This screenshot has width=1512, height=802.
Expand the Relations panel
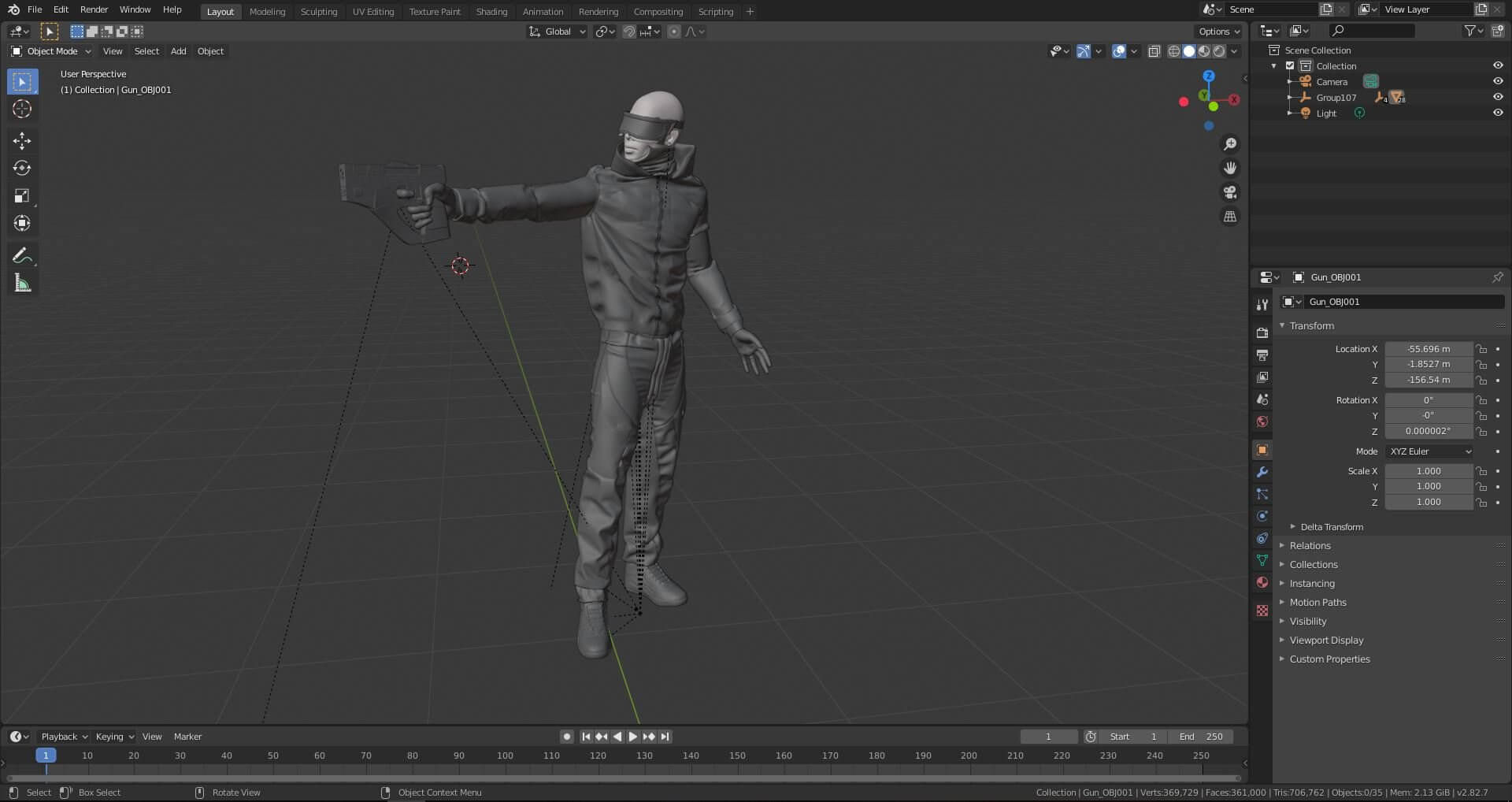click(x=1310, y=545)
